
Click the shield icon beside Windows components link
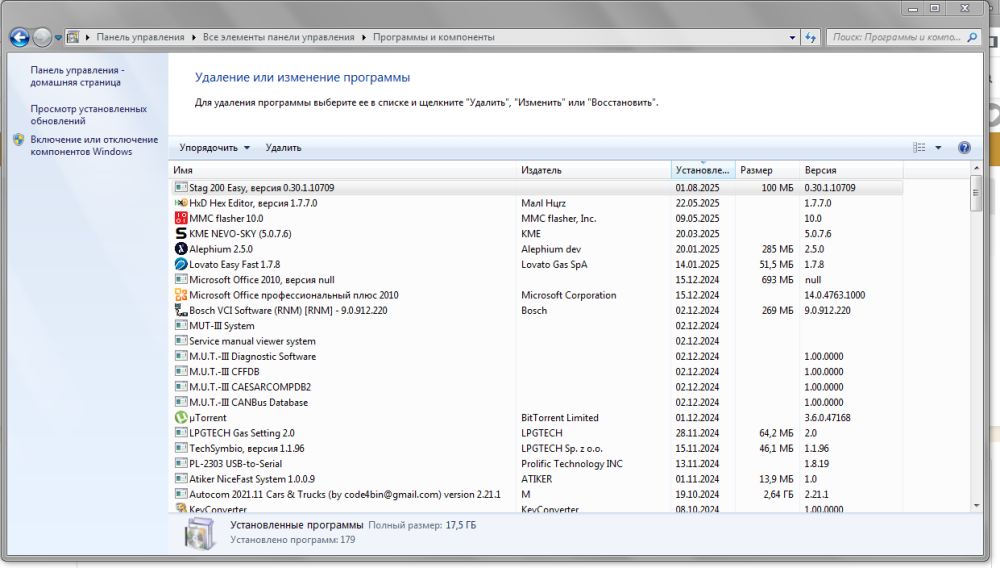(18, 140)
